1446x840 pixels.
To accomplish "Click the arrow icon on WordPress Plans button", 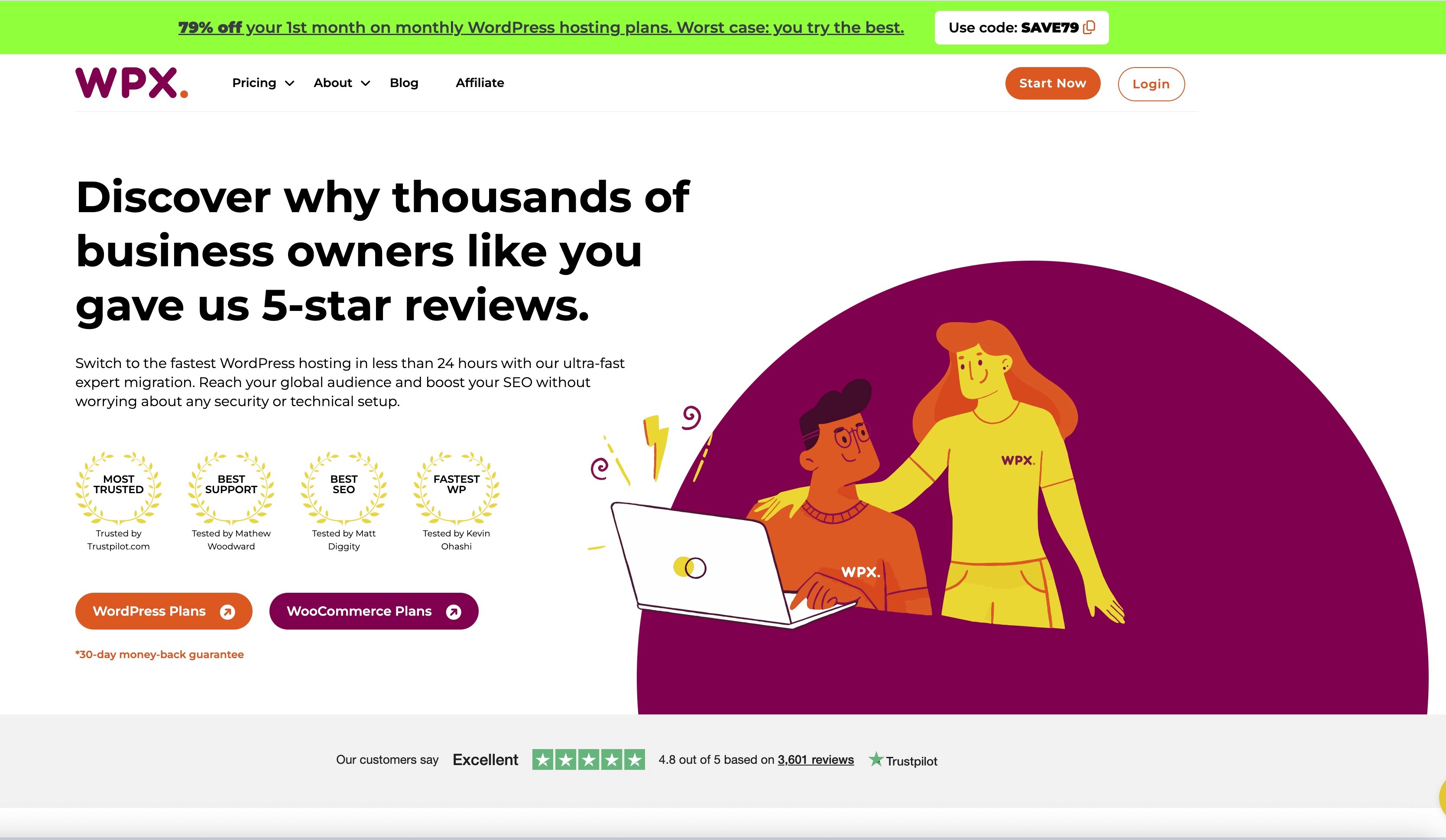I will tap(227, 612).
